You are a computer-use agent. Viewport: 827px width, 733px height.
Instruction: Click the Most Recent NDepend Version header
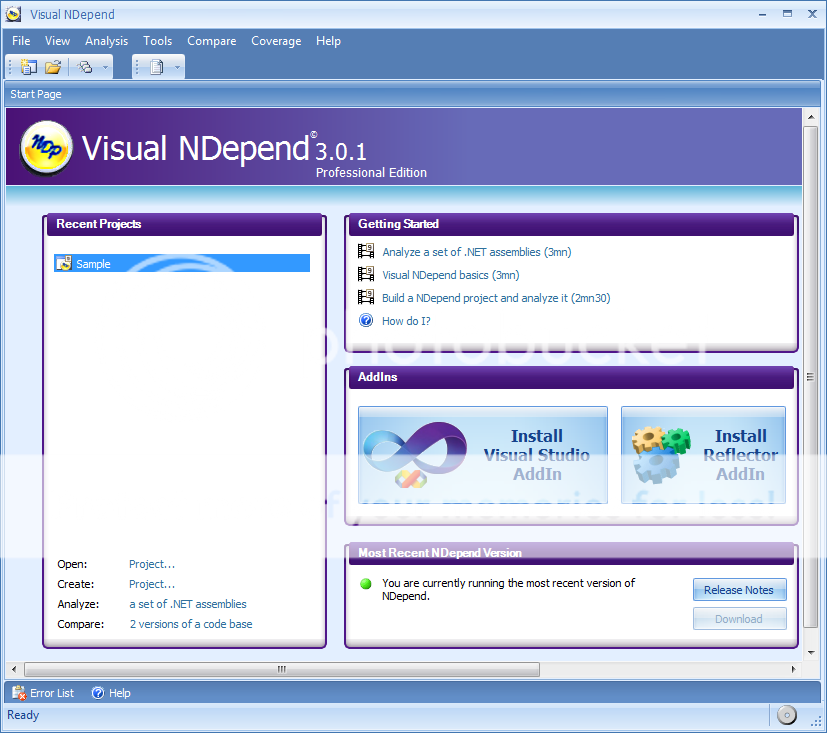point(571,553)
